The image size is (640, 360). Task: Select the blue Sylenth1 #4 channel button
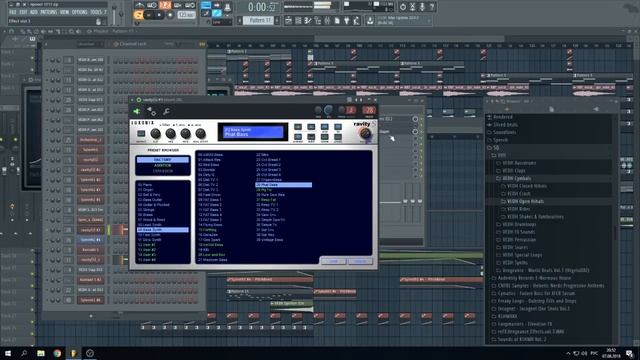(x=90, y=240)
